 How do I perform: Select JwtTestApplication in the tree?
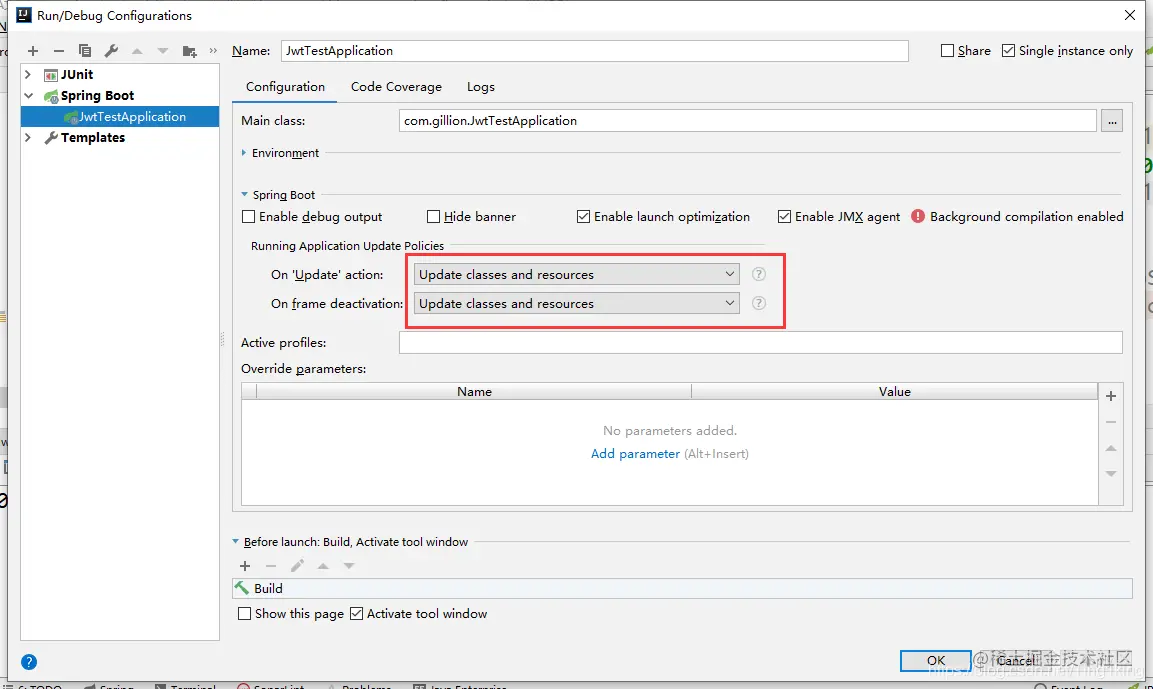[121, 116]
